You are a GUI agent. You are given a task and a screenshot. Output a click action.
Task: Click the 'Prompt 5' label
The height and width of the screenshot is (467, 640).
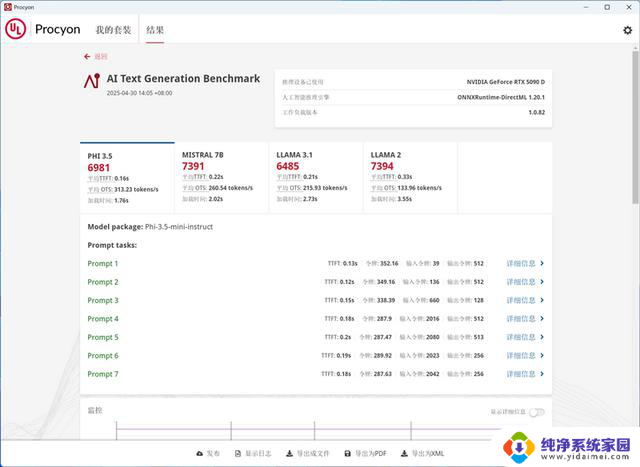[103, 337]
